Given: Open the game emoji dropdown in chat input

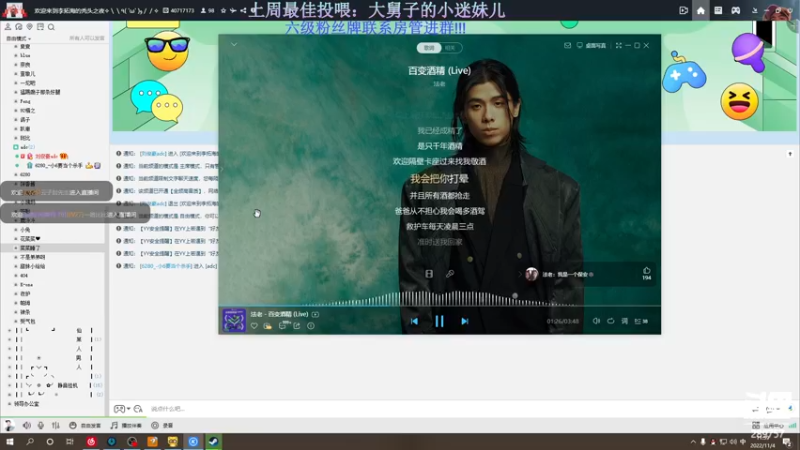Looking at the screenshot, I should point(122,409).
